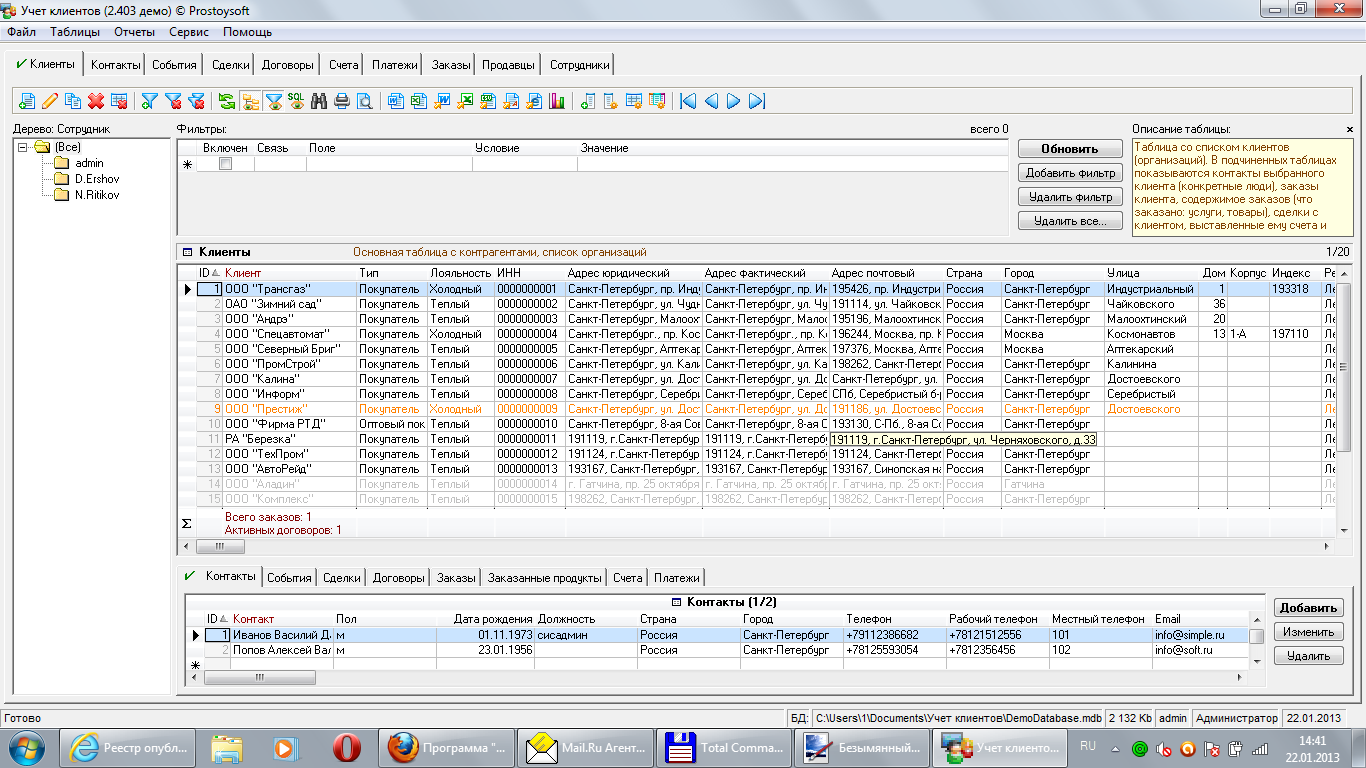Screen dimensions: 1366x768
Task: Collapse the Клиенты table panel header icon
Action: (x=186, y=252)
